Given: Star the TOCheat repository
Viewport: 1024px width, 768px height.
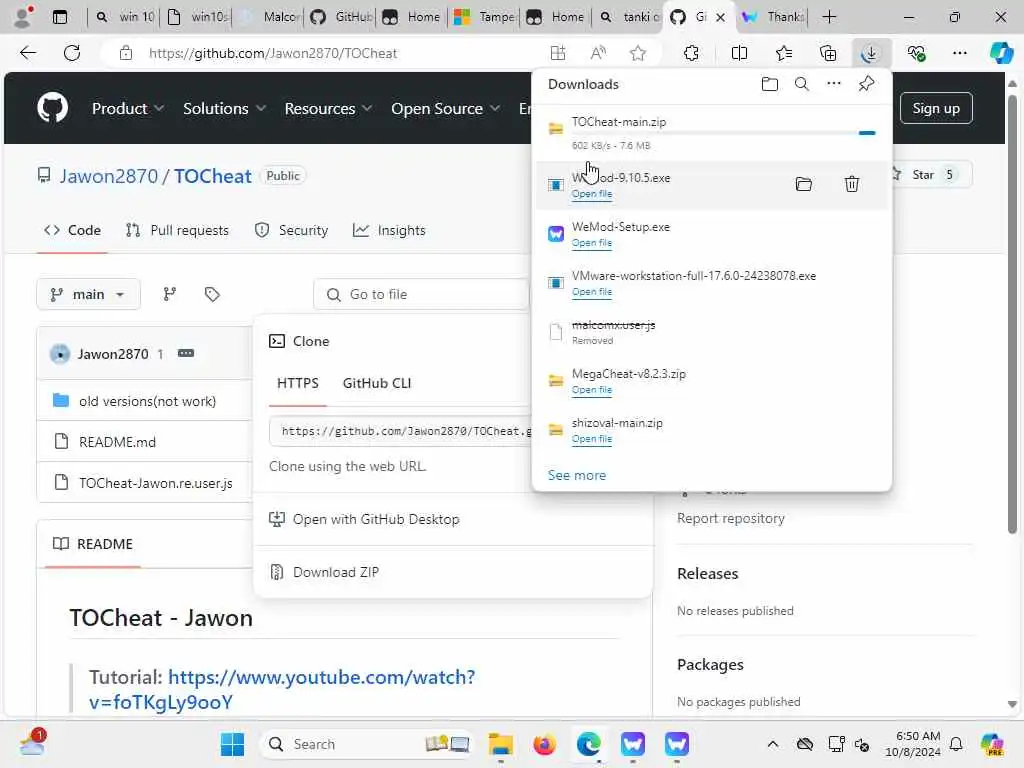Looking at the screenshot, I should coord(930,175).
